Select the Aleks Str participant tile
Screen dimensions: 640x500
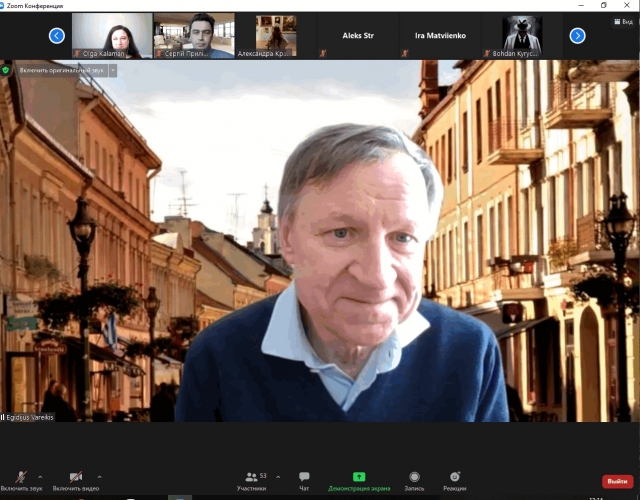point(357,35)
